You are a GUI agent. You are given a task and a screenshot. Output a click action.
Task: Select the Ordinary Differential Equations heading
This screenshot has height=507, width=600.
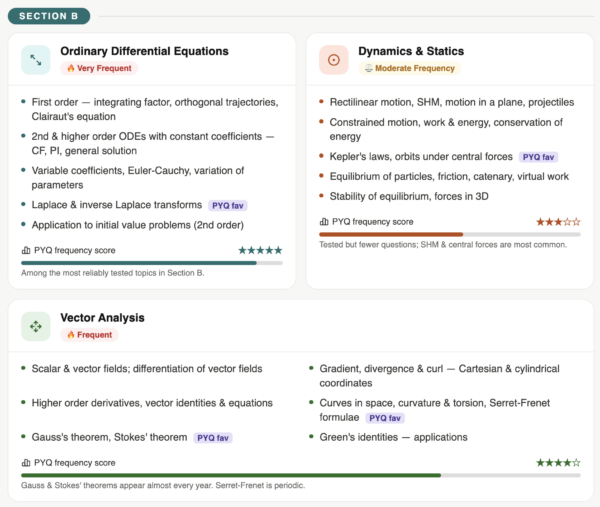click(144, 51)
